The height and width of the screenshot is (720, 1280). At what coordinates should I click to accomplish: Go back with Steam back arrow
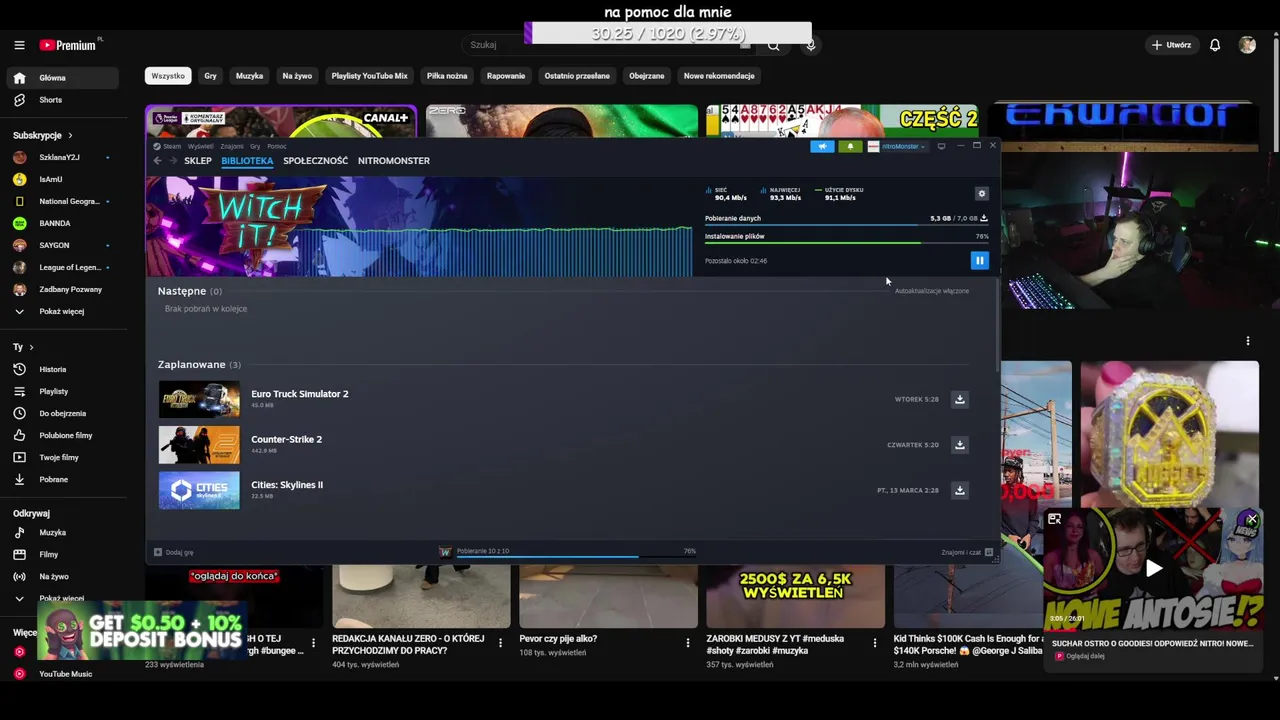(157, 160)
